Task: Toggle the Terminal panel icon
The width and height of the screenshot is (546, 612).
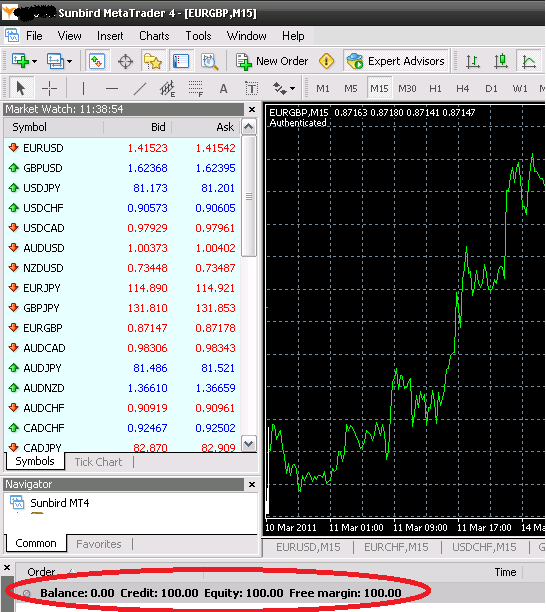Action: pos(181,61)
